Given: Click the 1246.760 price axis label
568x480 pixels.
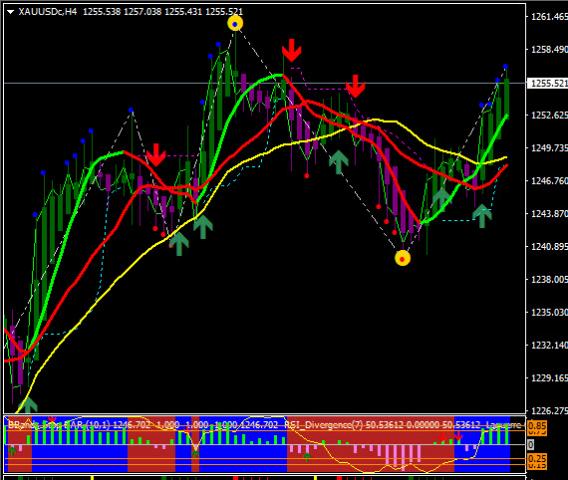Looking at the screenshot, I should 549,181.
